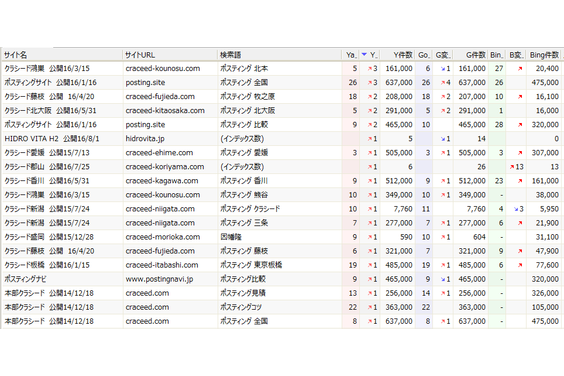
Task: Click search term ポスティングコツ
Action: click(241, 307)
